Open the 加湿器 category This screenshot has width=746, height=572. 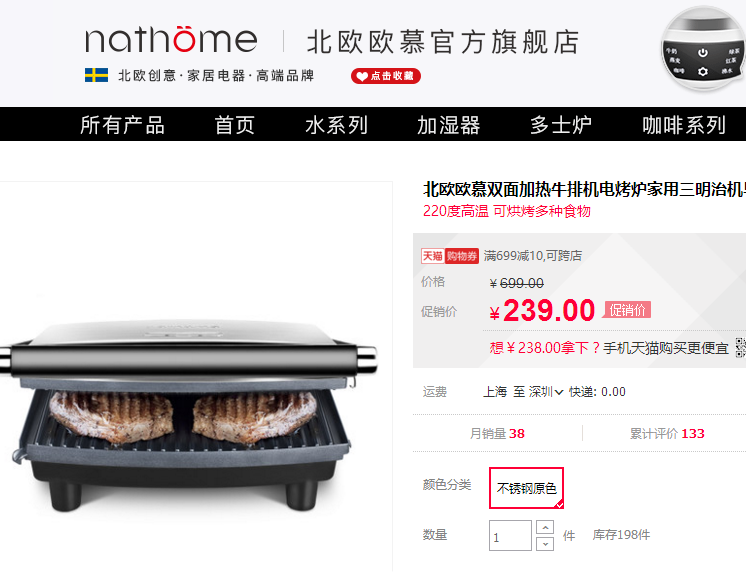tap(449, 125)
